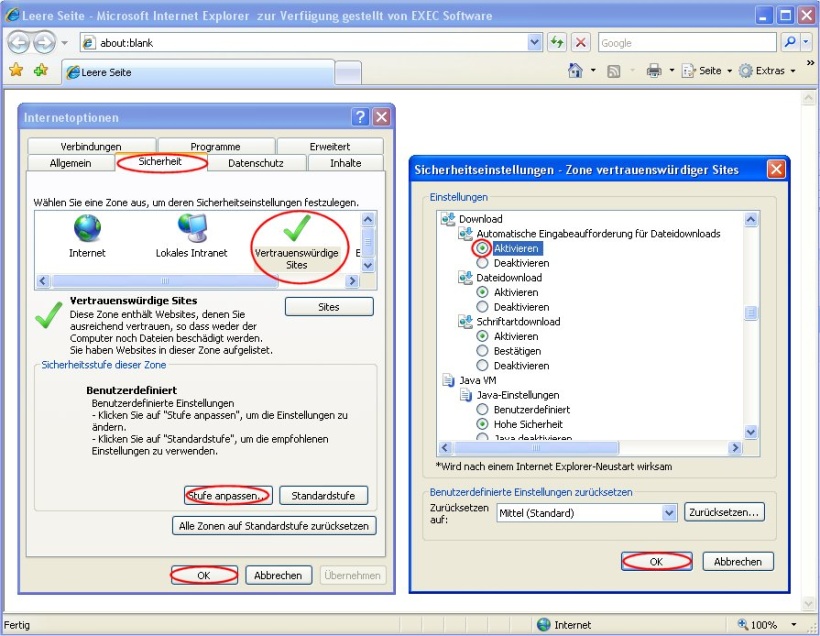Select Aktivieren under Dateidownload
This screenshot has width=820, height=636.
(482, 292)
